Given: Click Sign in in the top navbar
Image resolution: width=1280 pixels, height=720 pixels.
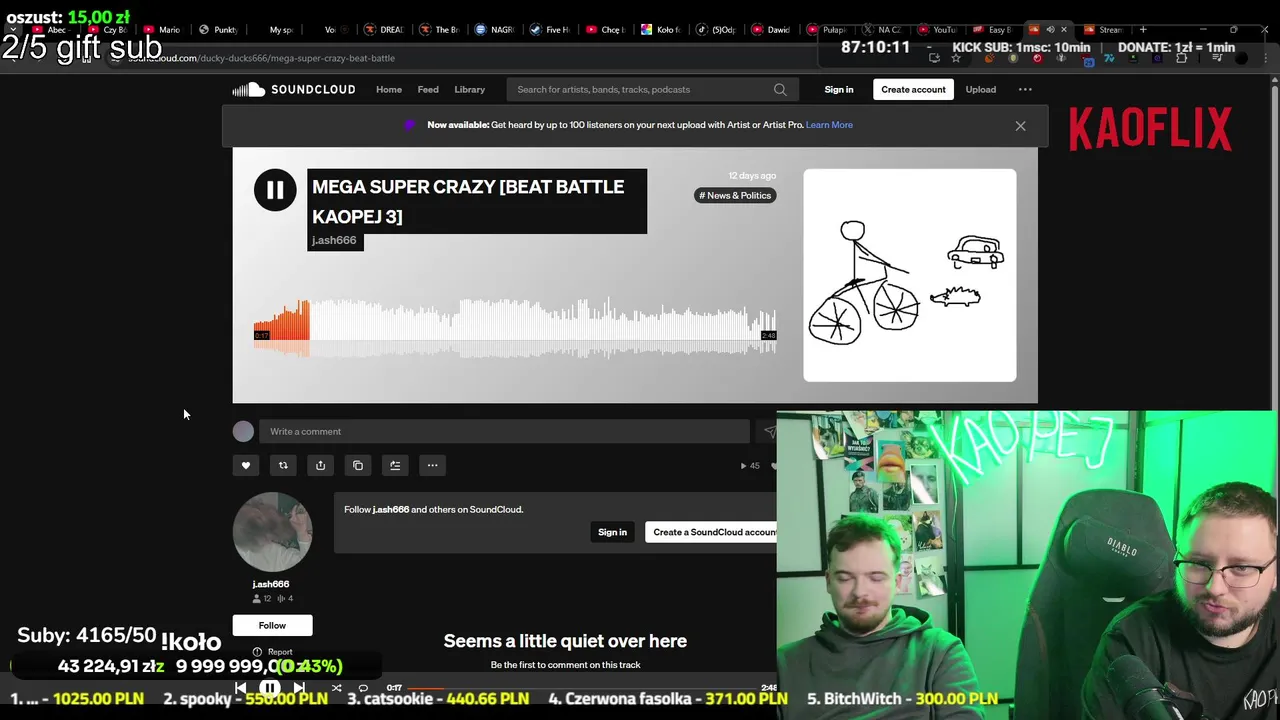Looking at the screenshot, I should [x=839, y=90].
